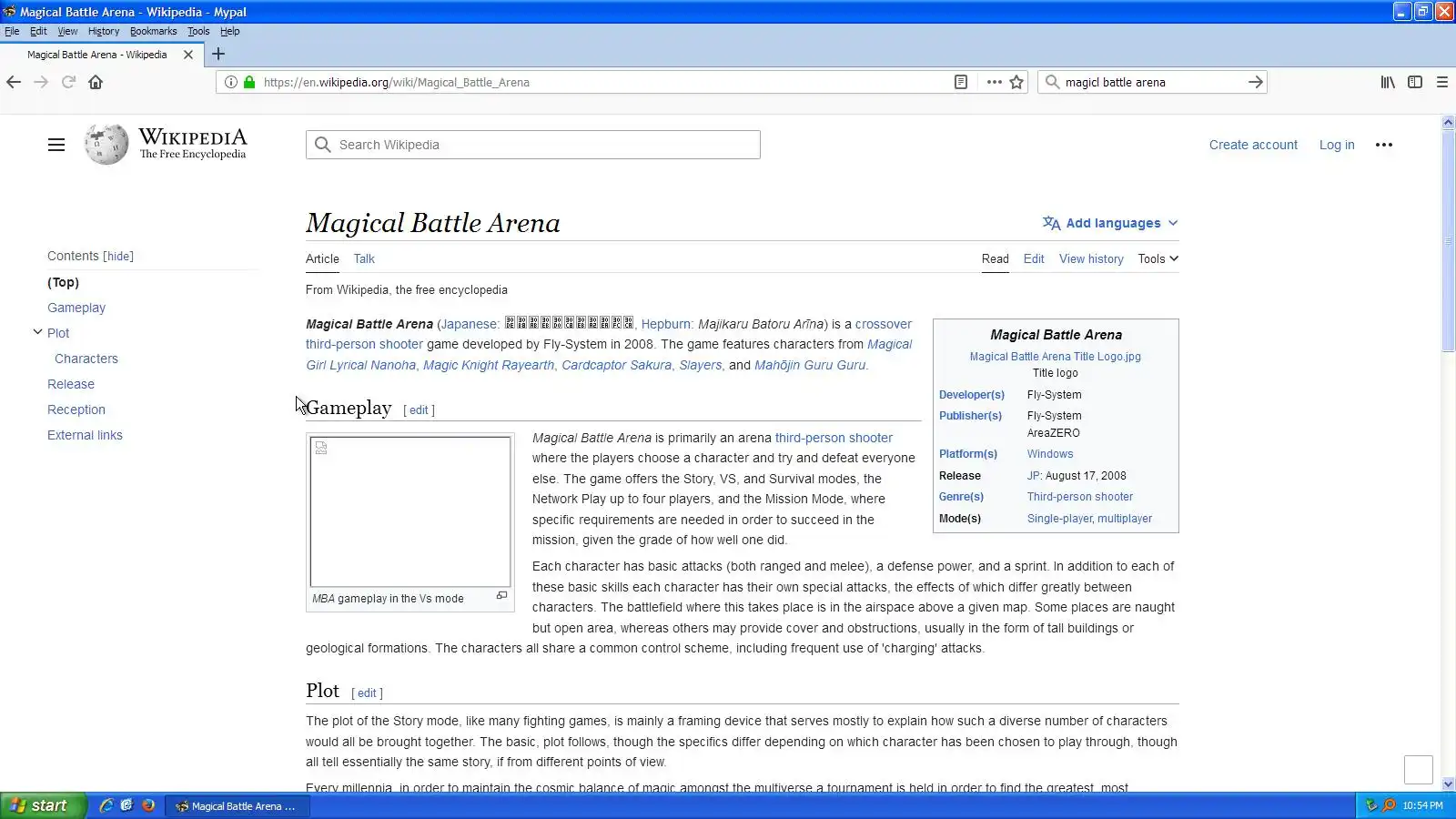
Task: Open the Hepburn link in the intro
Action: [x=666, y=324]
